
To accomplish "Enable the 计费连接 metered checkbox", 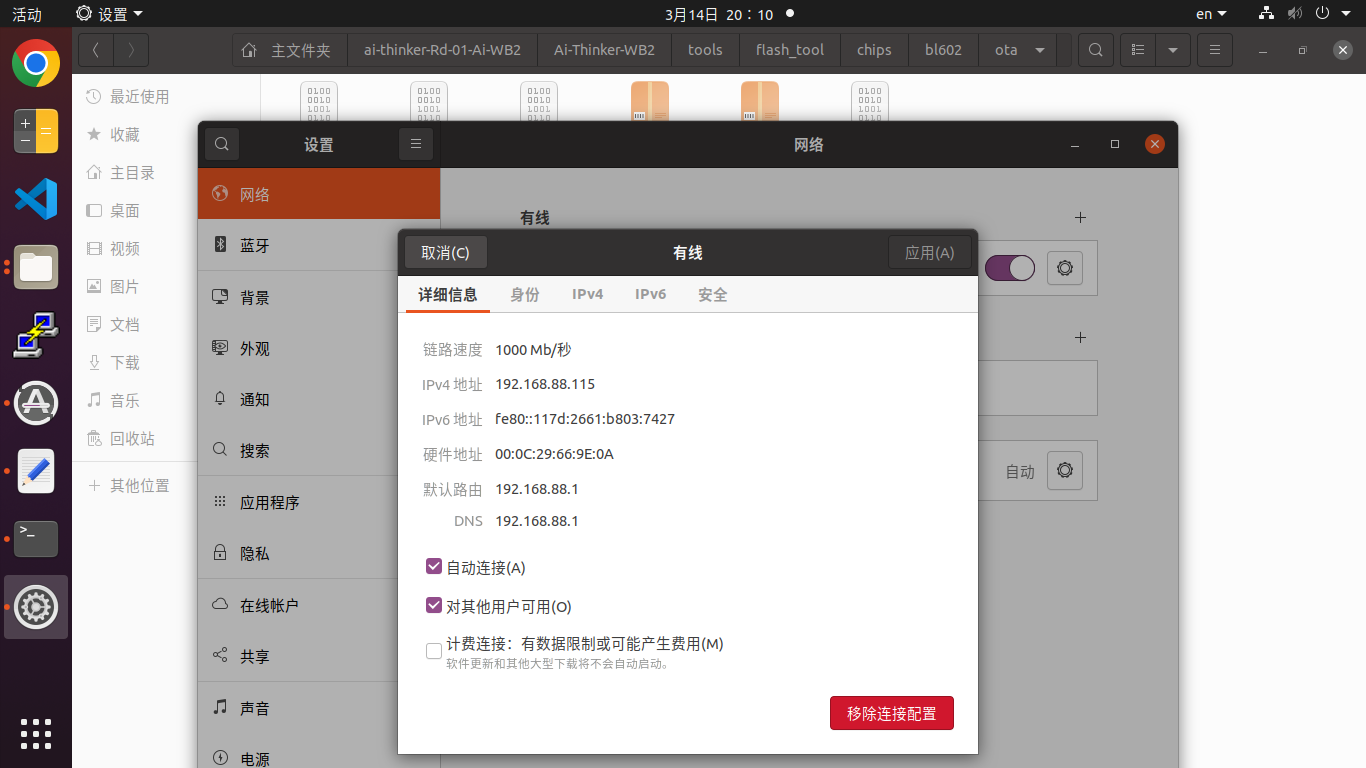I will pos(434,651).
